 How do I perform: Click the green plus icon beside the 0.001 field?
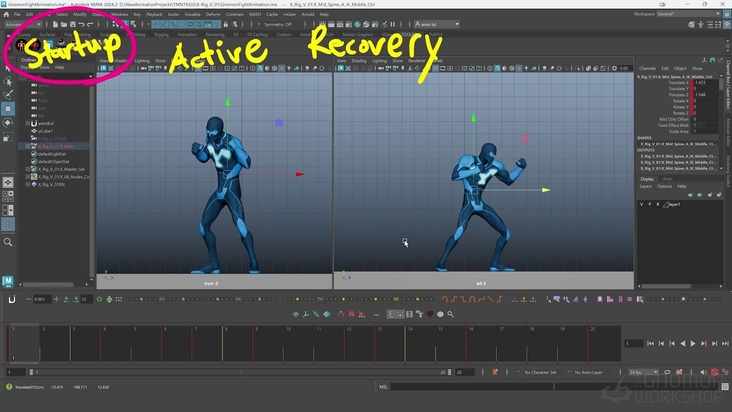56,299
